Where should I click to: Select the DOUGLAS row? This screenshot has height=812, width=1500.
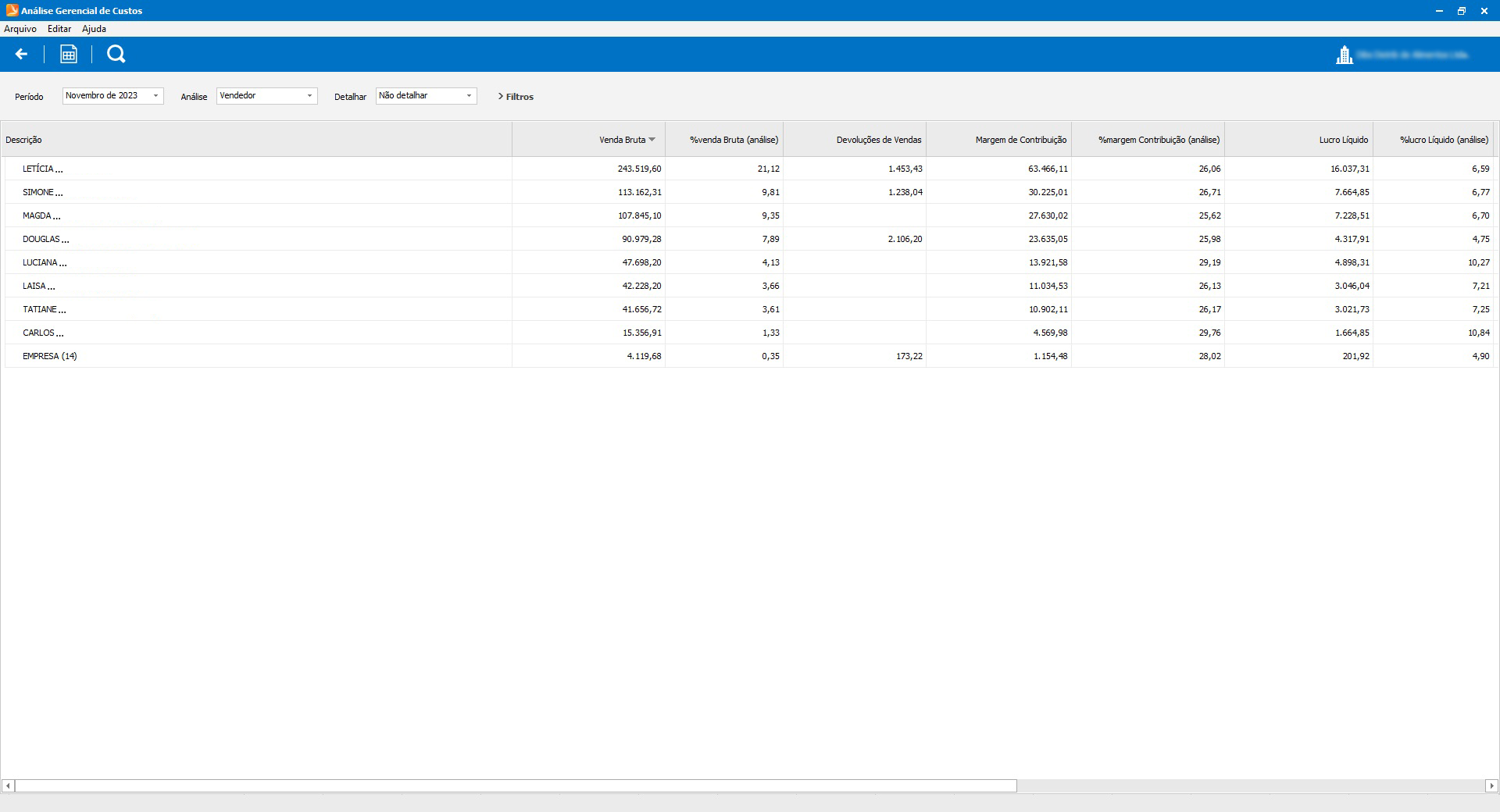[x=748, y=239]
